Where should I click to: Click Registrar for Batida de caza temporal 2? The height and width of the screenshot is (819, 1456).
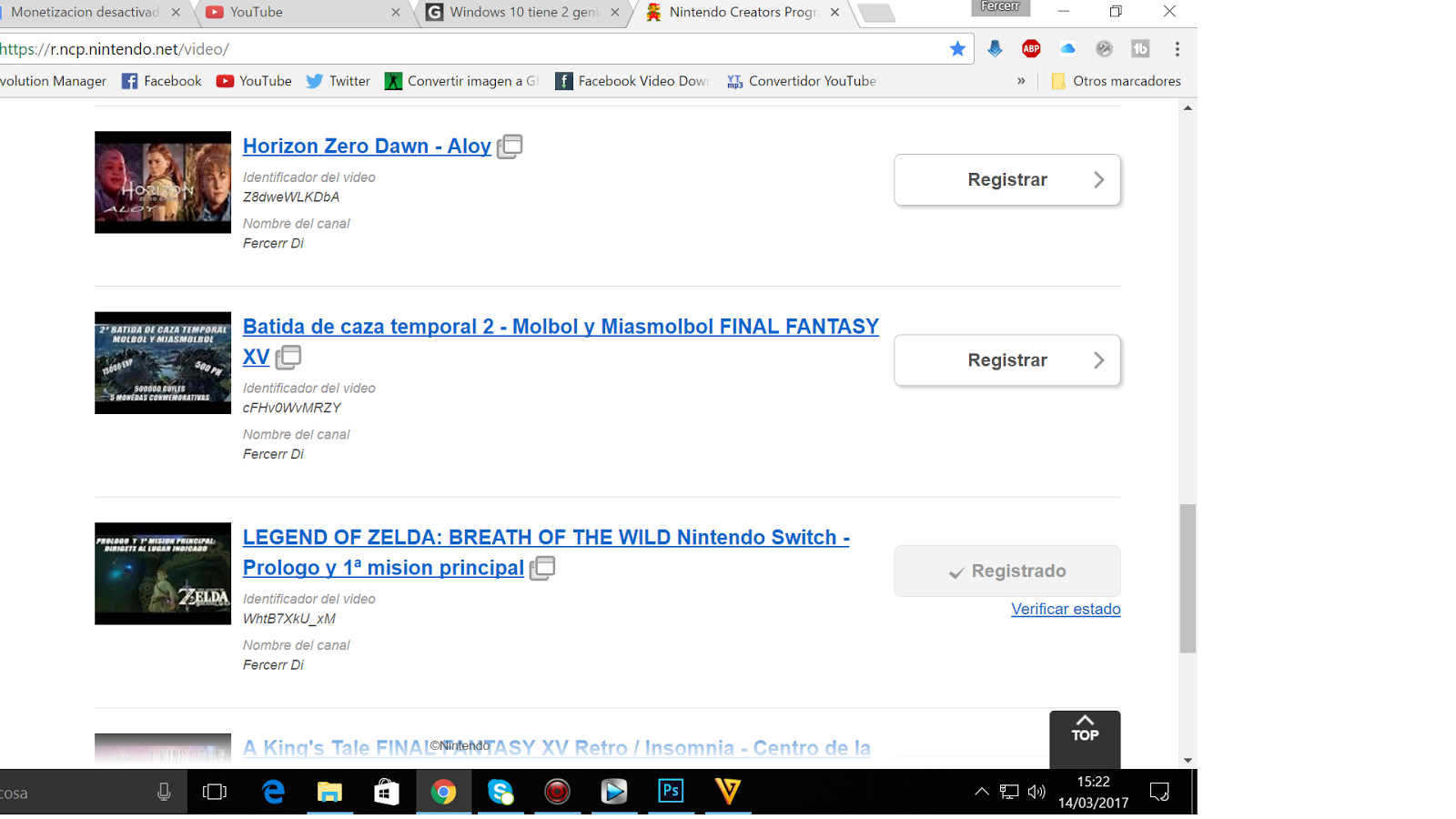[x=1007, y=360]
